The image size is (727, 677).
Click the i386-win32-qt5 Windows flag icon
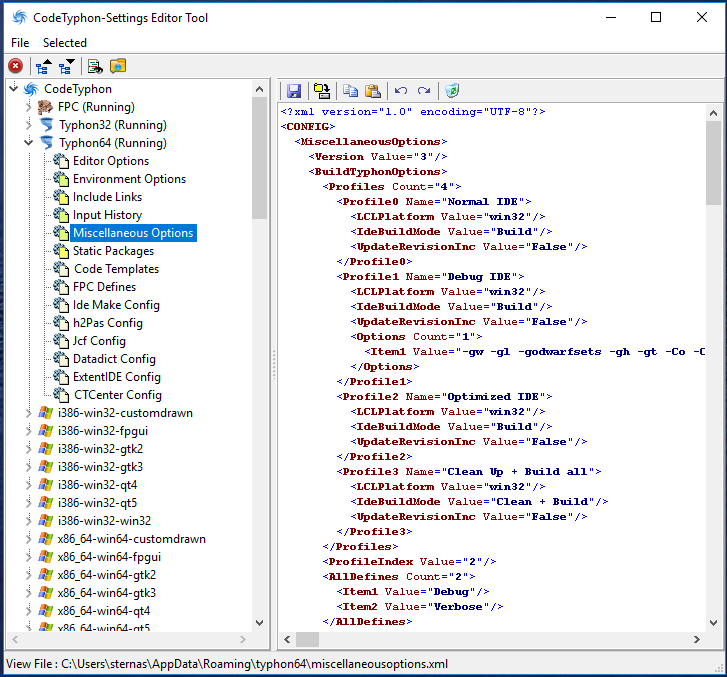coord(45,503)
